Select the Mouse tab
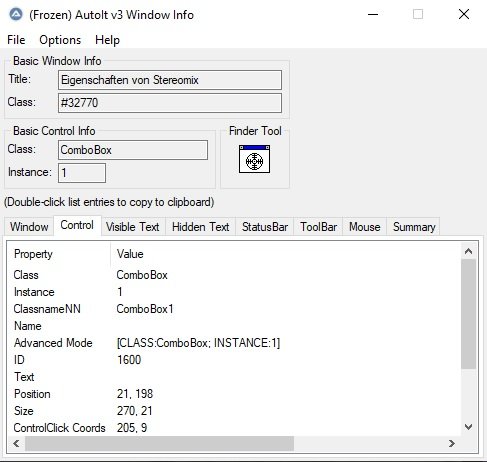This screenshot has width=487, height=462. (x=365, y=227)
